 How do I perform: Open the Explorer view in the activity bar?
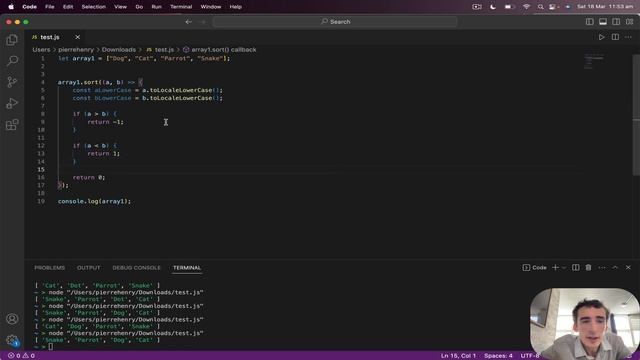12,40
